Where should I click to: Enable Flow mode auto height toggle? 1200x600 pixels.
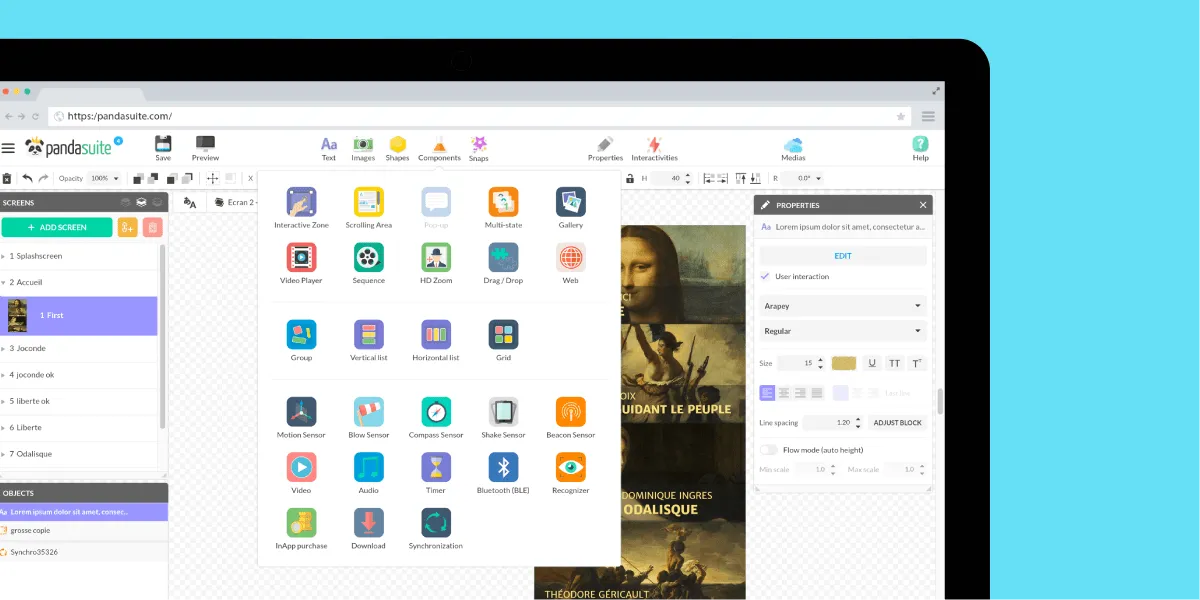[769, 450]
